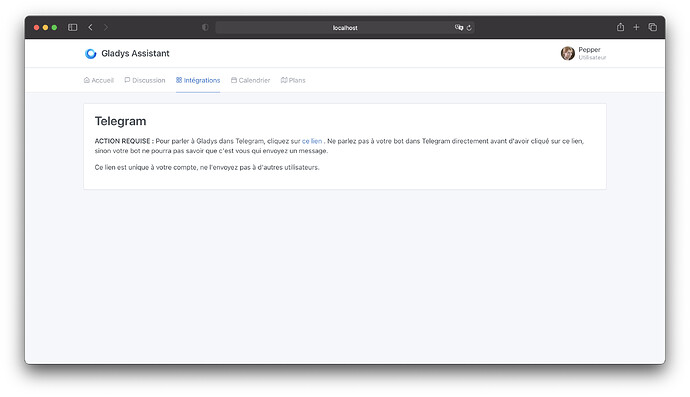Image resolution: width=690 pixels, height=397 pixels.
Task: Click the 'ACTION REQUISE' bold text
Action: click(x=124, y=141)
